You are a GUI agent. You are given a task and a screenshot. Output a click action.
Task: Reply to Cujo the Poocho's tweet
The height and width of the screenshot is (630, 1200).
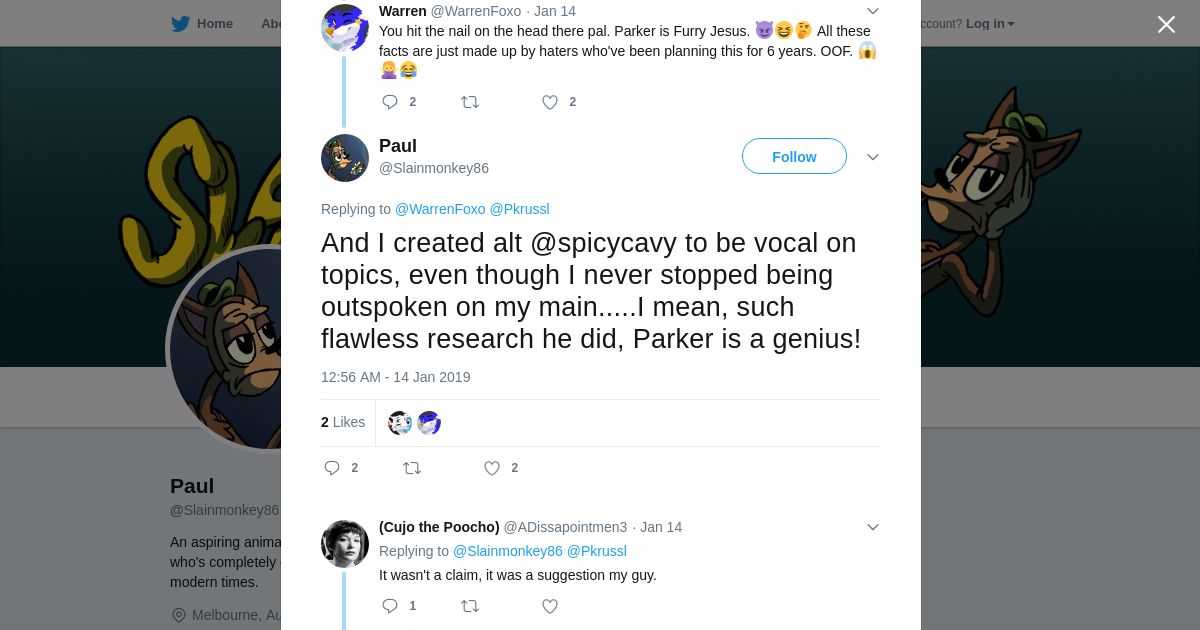[390, 606]
